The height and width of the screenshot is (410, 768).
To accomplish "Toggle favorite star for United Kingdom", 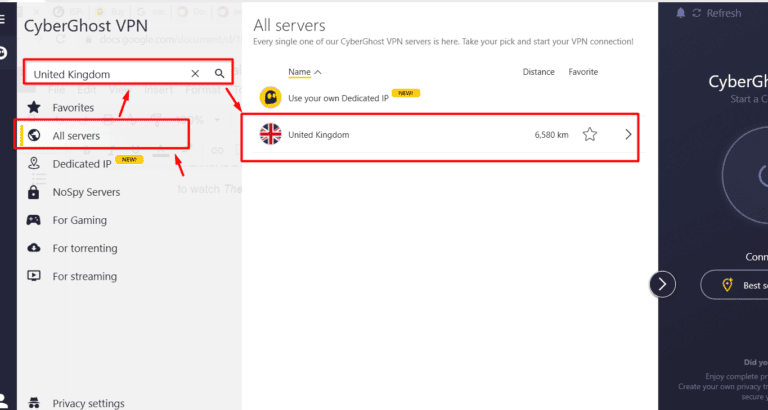I will [x=590, y=135].
